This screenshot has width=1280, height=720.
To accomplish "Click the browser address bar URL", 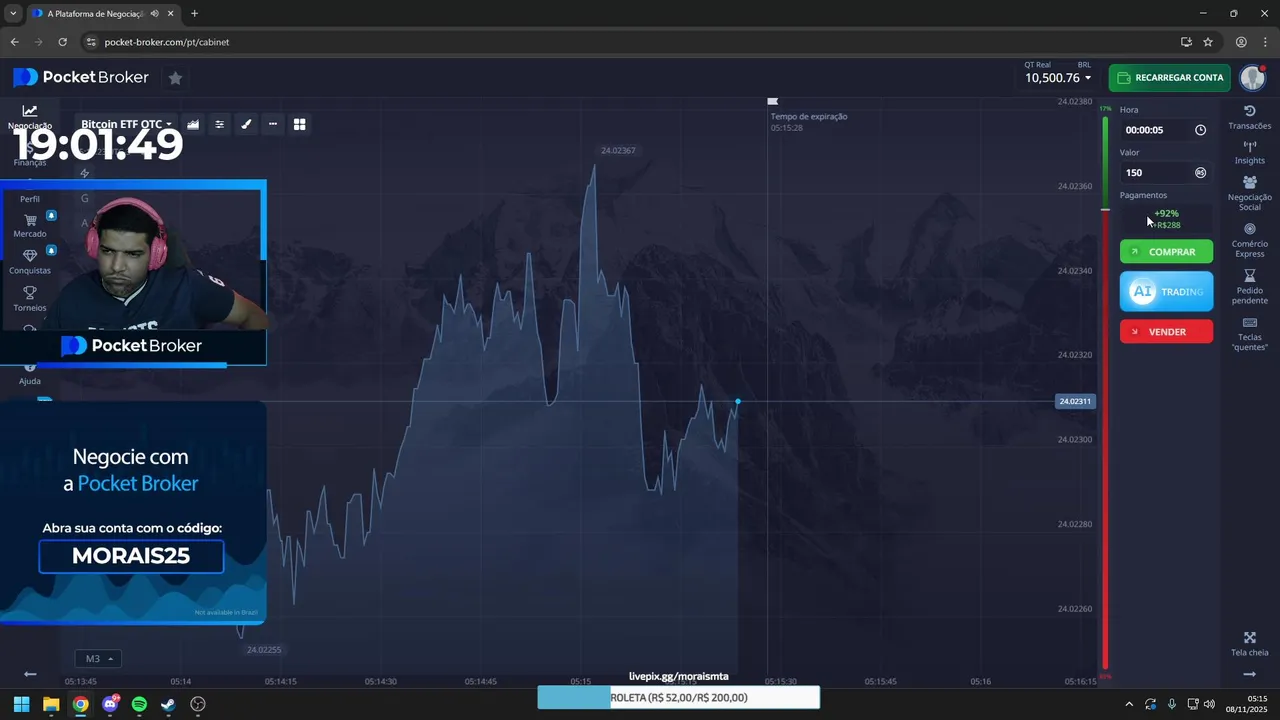I will 167,42.
